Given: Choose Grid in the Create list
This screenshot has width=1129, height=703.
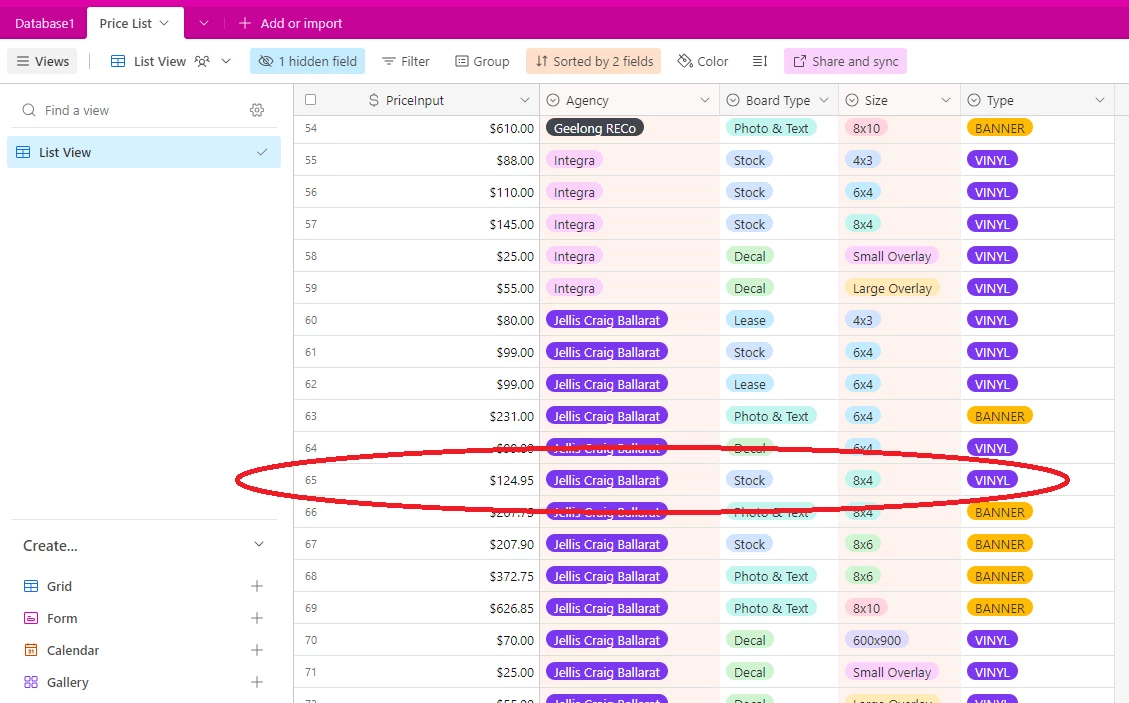Looking at the screenshot, I should pos(59,586).
